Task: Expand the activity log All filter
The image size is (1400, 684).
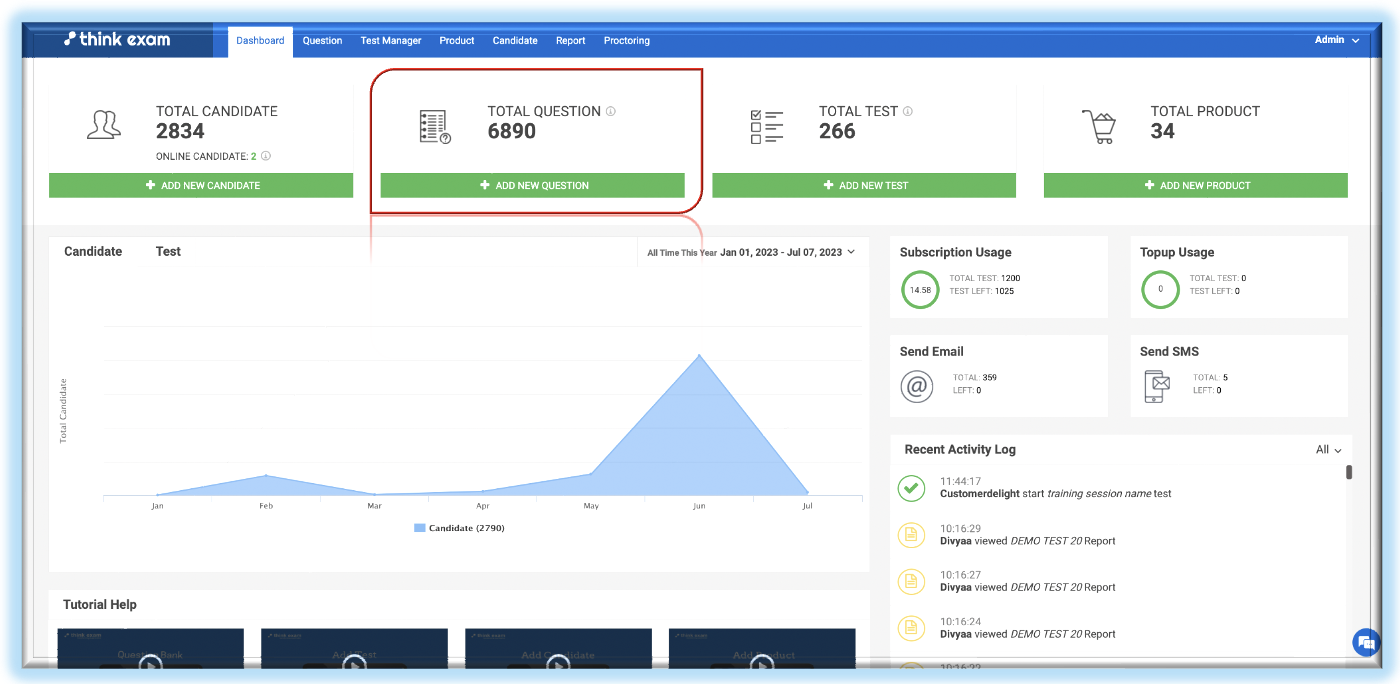Action: point(1328,450)
